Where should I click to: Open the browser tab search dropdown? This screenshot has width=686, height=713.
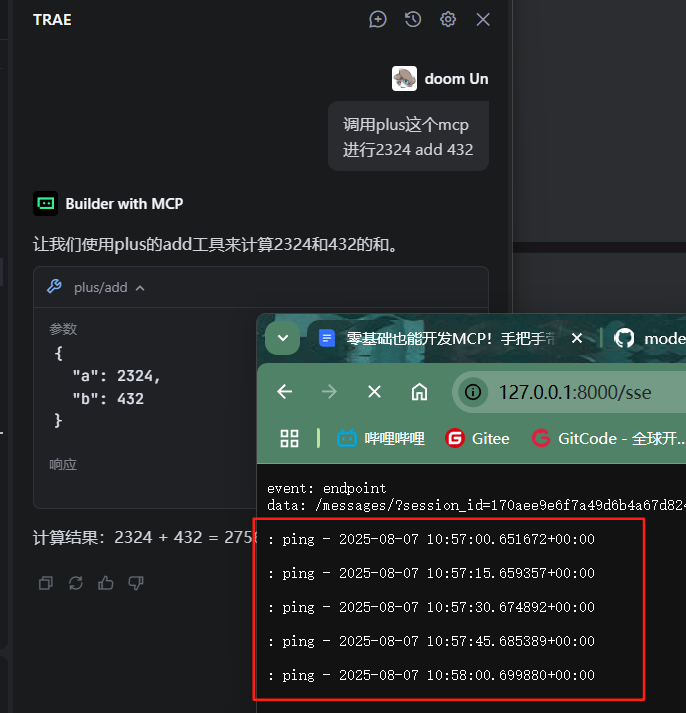tap(283, 338)
